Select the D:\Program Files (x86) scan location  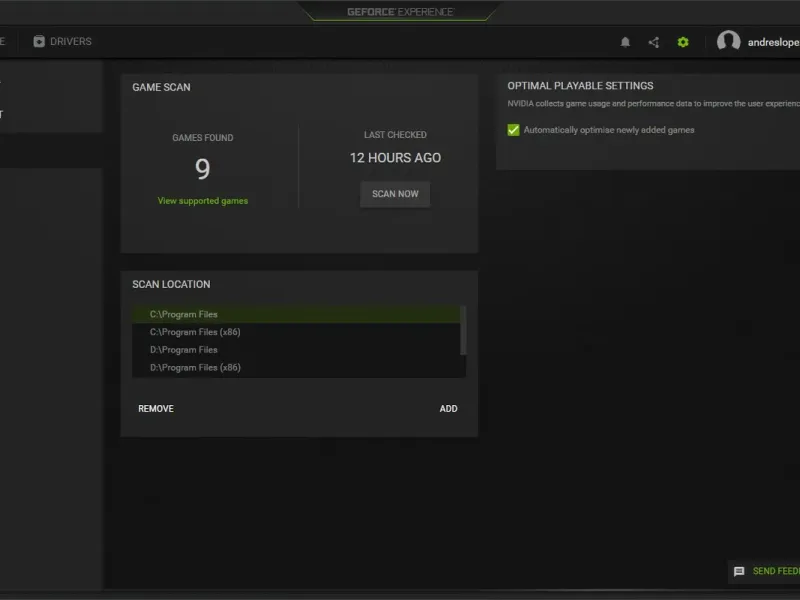pyautogui.click(x=296, y=367)
